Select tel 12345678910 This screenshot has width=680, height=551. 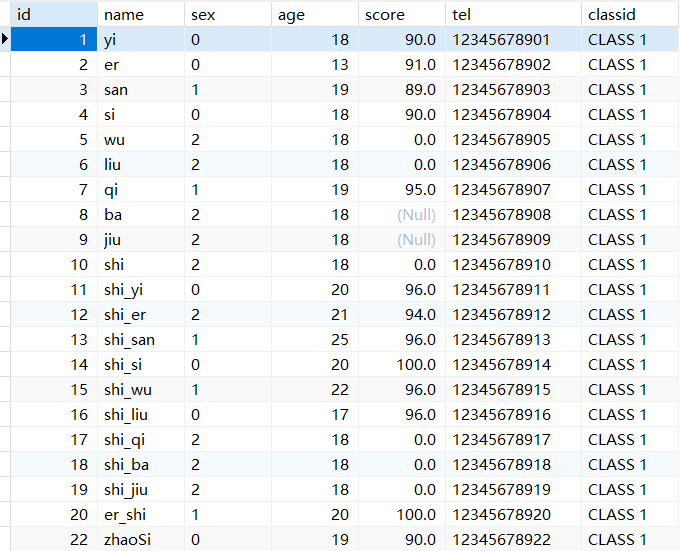pyautogui.click(x=513, y=264)
